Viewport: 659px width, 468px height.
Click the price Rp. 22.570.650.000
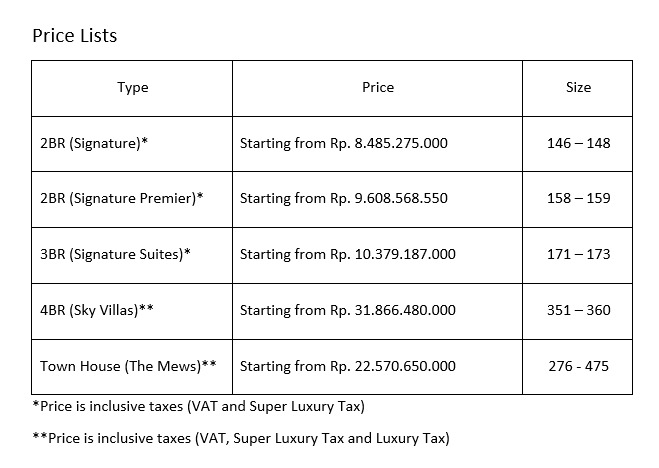click(393, 366)
